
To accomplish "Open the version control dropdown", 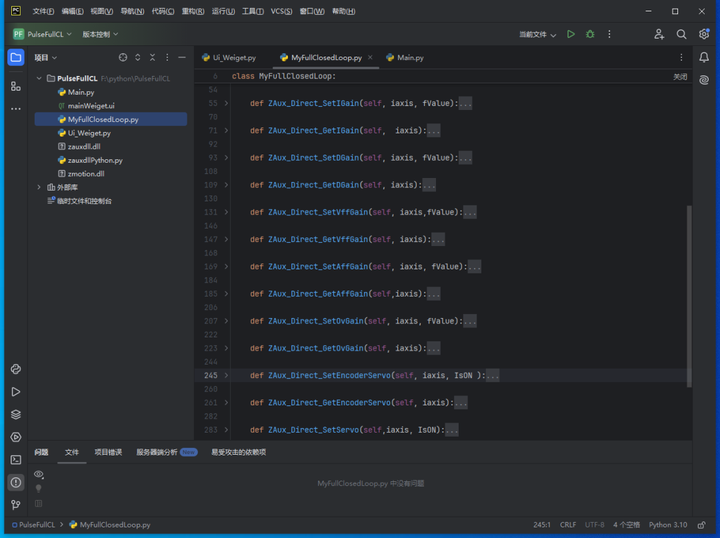I will [x=100, y=34].
